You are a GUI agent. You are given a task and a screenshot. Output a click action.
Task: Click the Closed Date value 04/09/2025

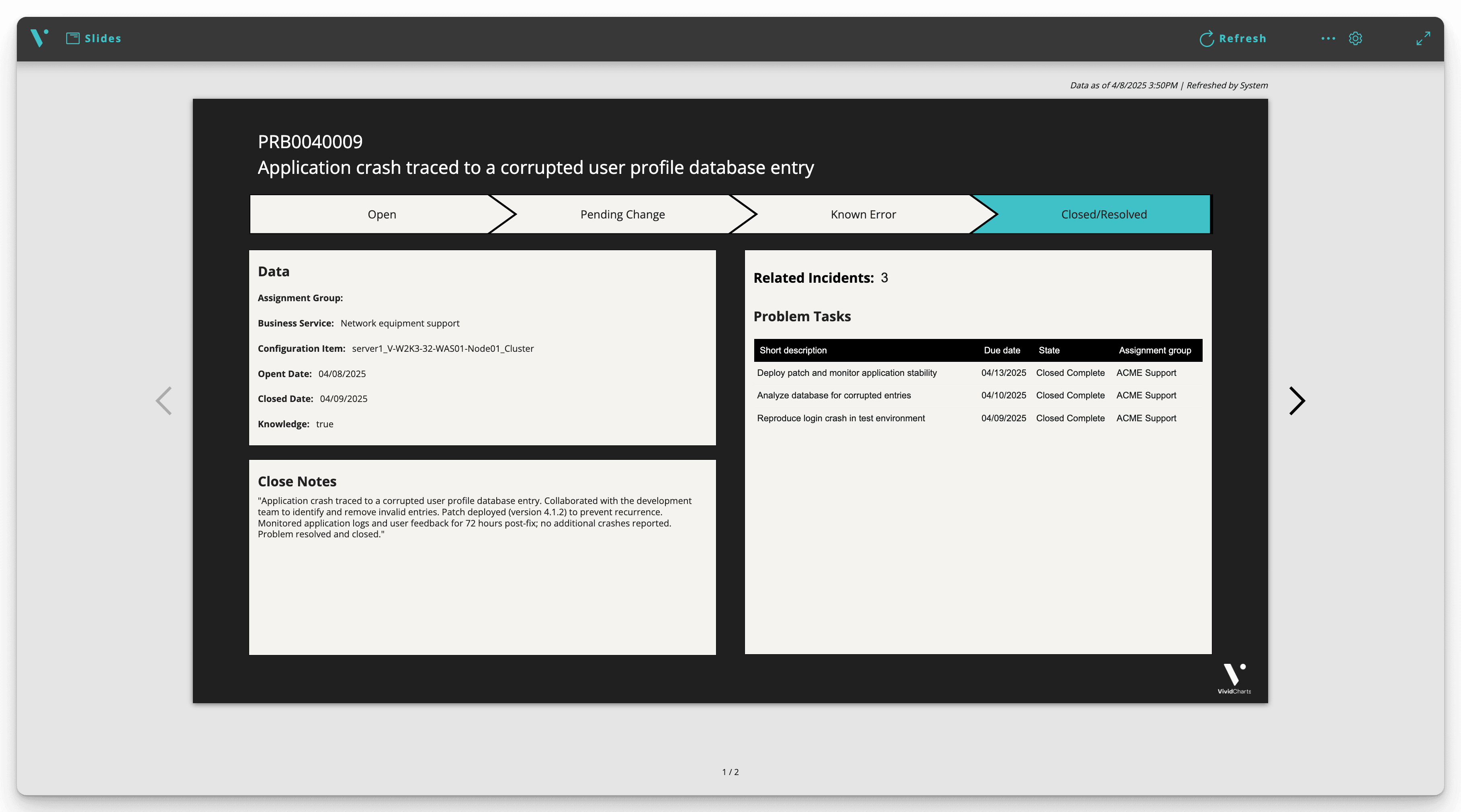coord(344,399)
